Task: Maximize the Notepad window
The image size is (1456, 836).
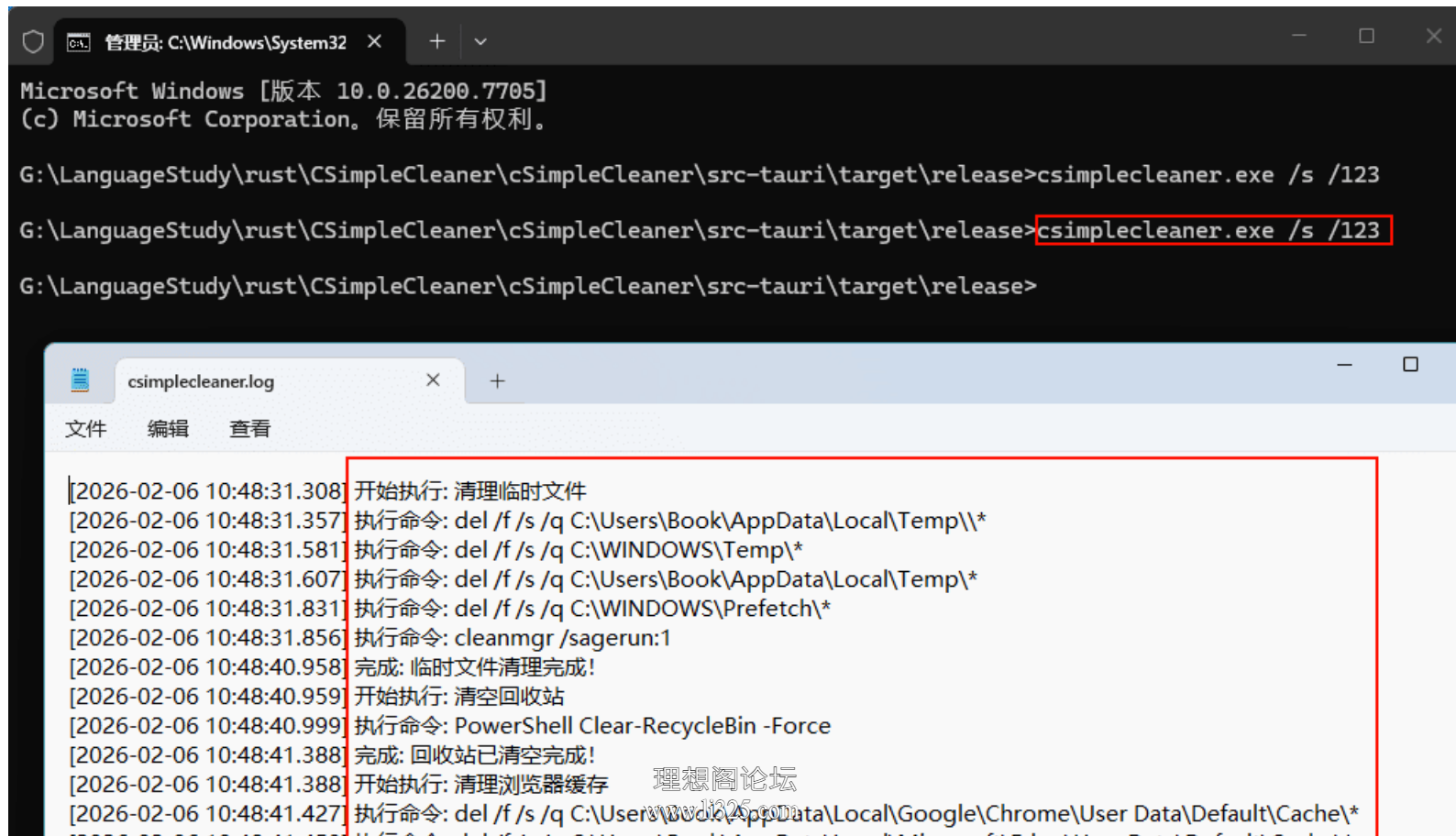Action: point(1410,365)
